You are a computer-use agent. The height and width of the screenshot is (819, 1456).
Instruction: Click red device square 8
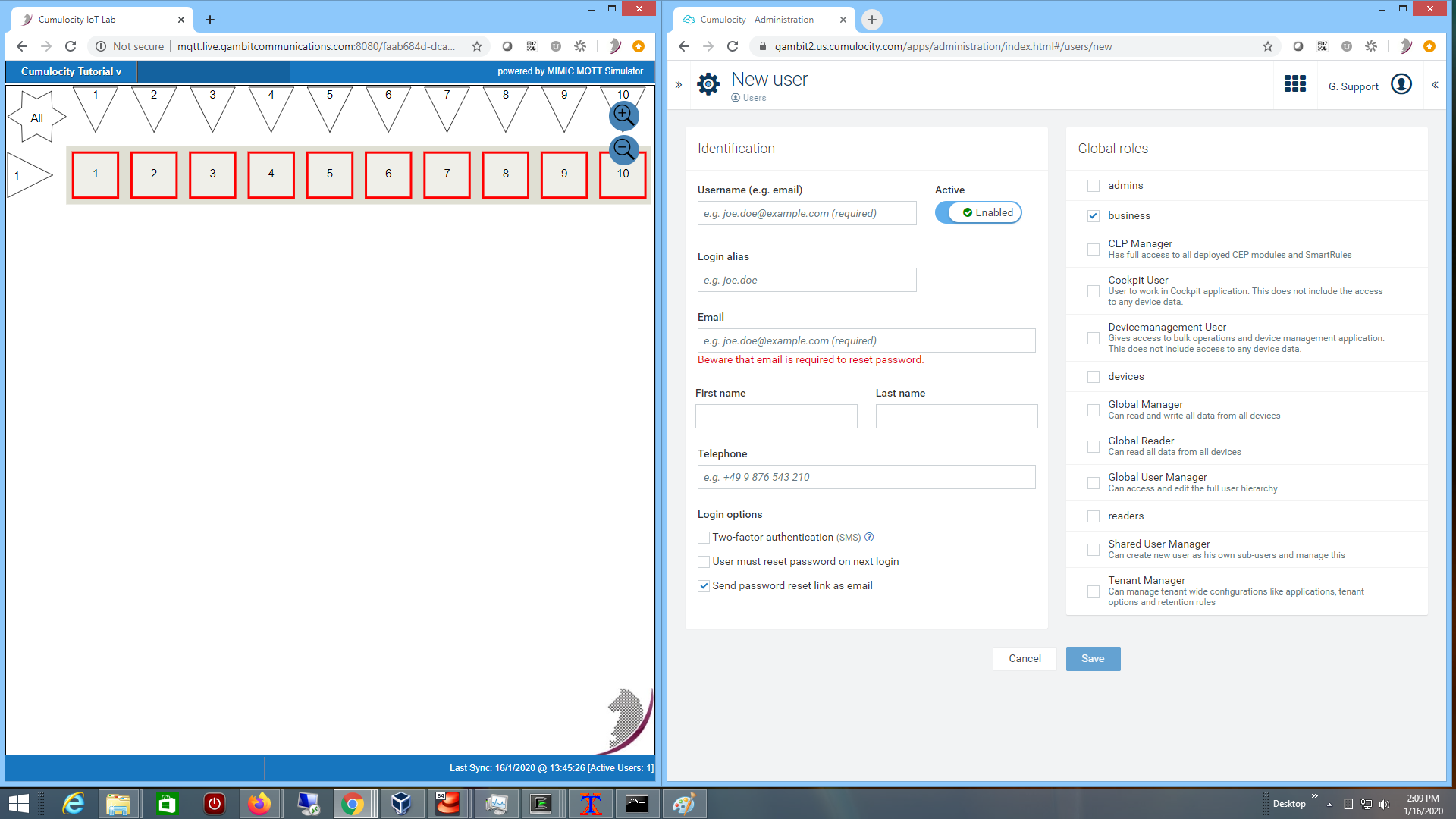point(506,174)
